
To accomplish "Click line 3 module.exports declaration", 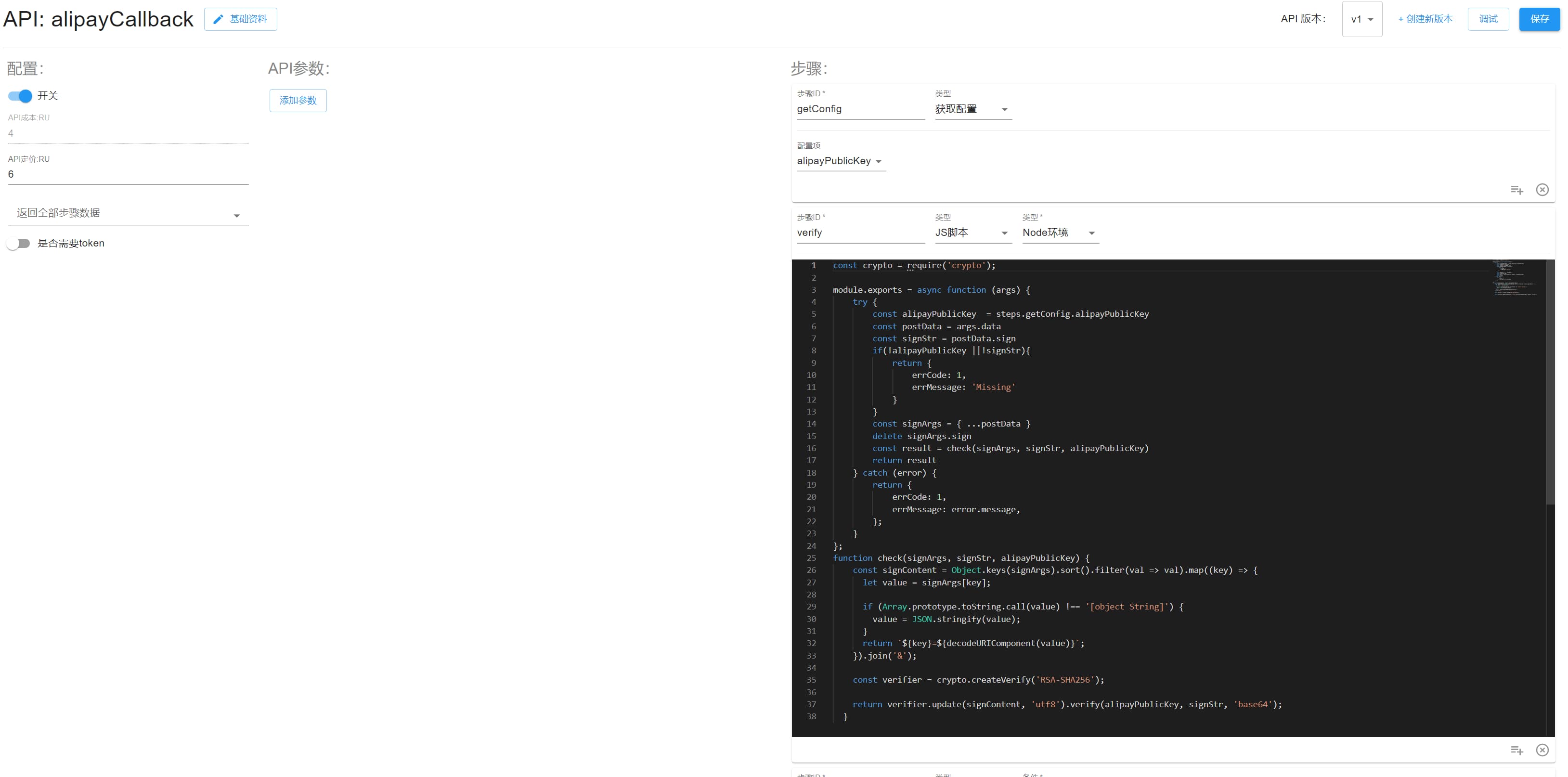I will click(931, 290).
